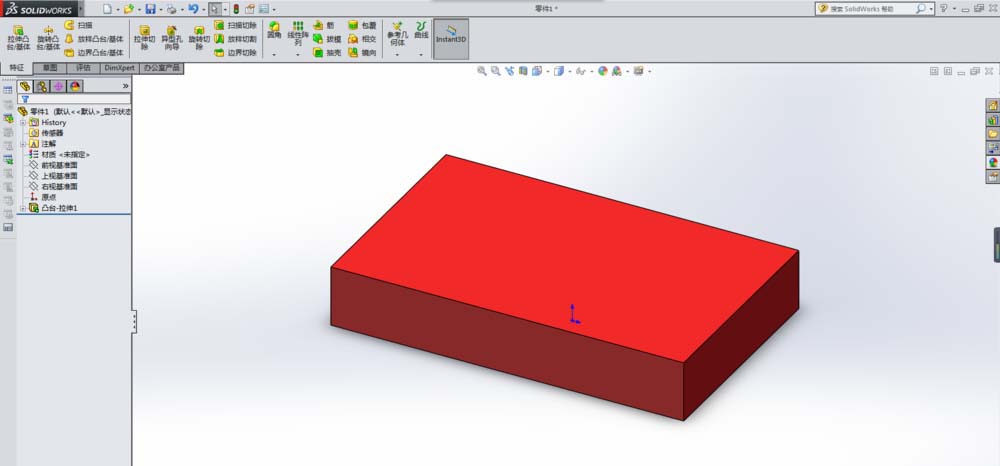Open the ConfigurationManager tab icon

point(58,86)
